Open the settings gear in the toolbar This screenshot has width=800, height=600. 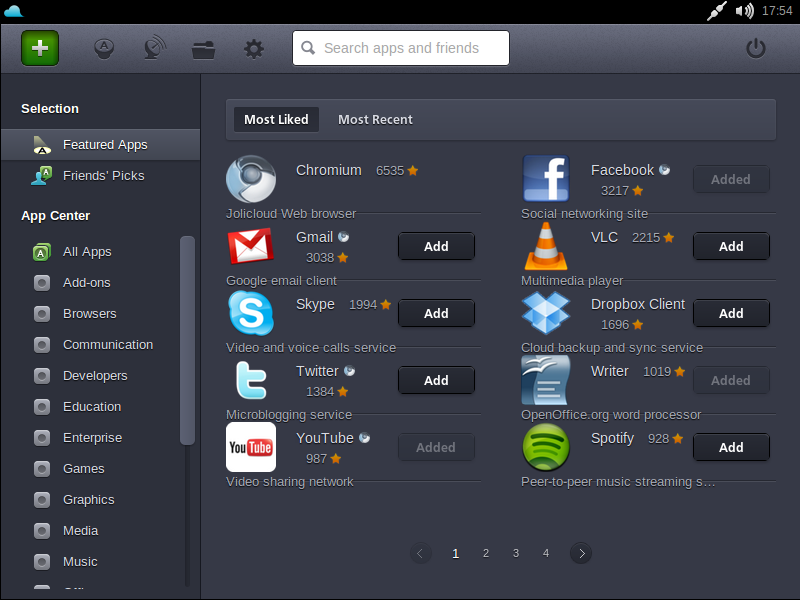coord(253,48)
